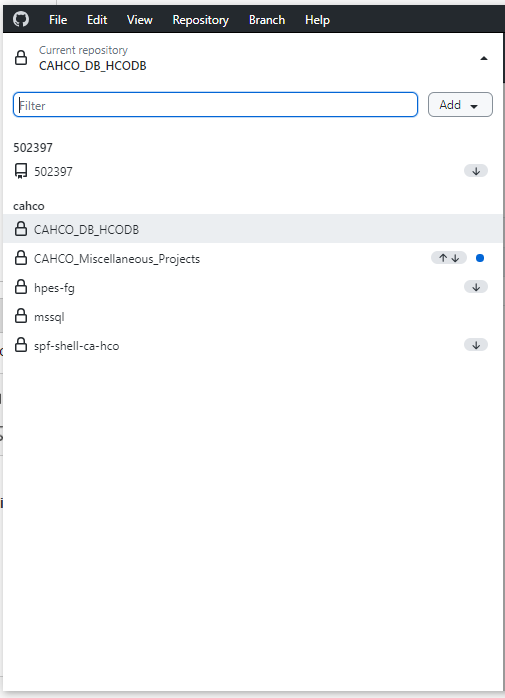This screenshot has width=505, height=698.
Task: Select the mssql repository entry
Action: click(x=252, y=316)
